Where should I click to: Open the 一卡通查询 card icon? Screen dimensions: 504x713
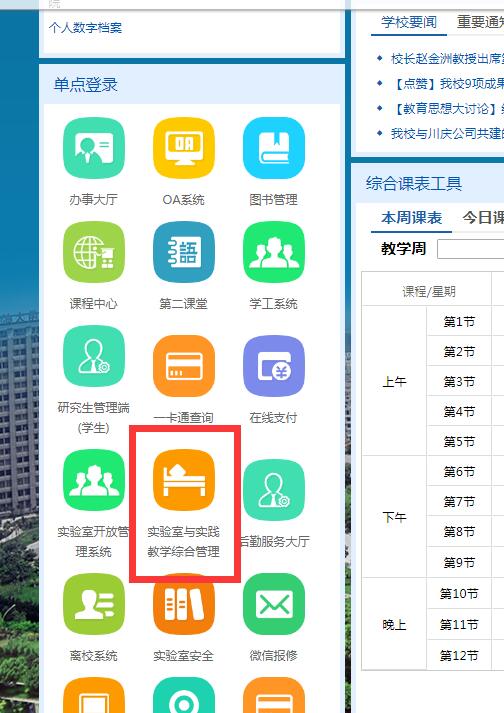(184, 366)
